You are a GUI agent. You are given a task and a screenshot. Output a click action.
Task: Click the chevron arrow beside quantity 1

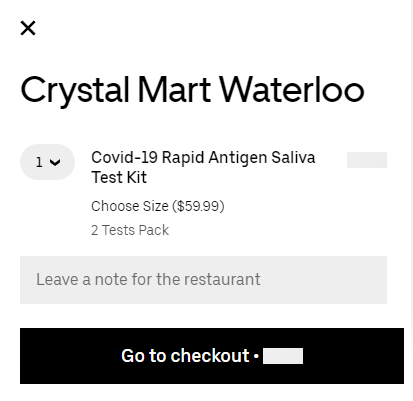point(55,162)
